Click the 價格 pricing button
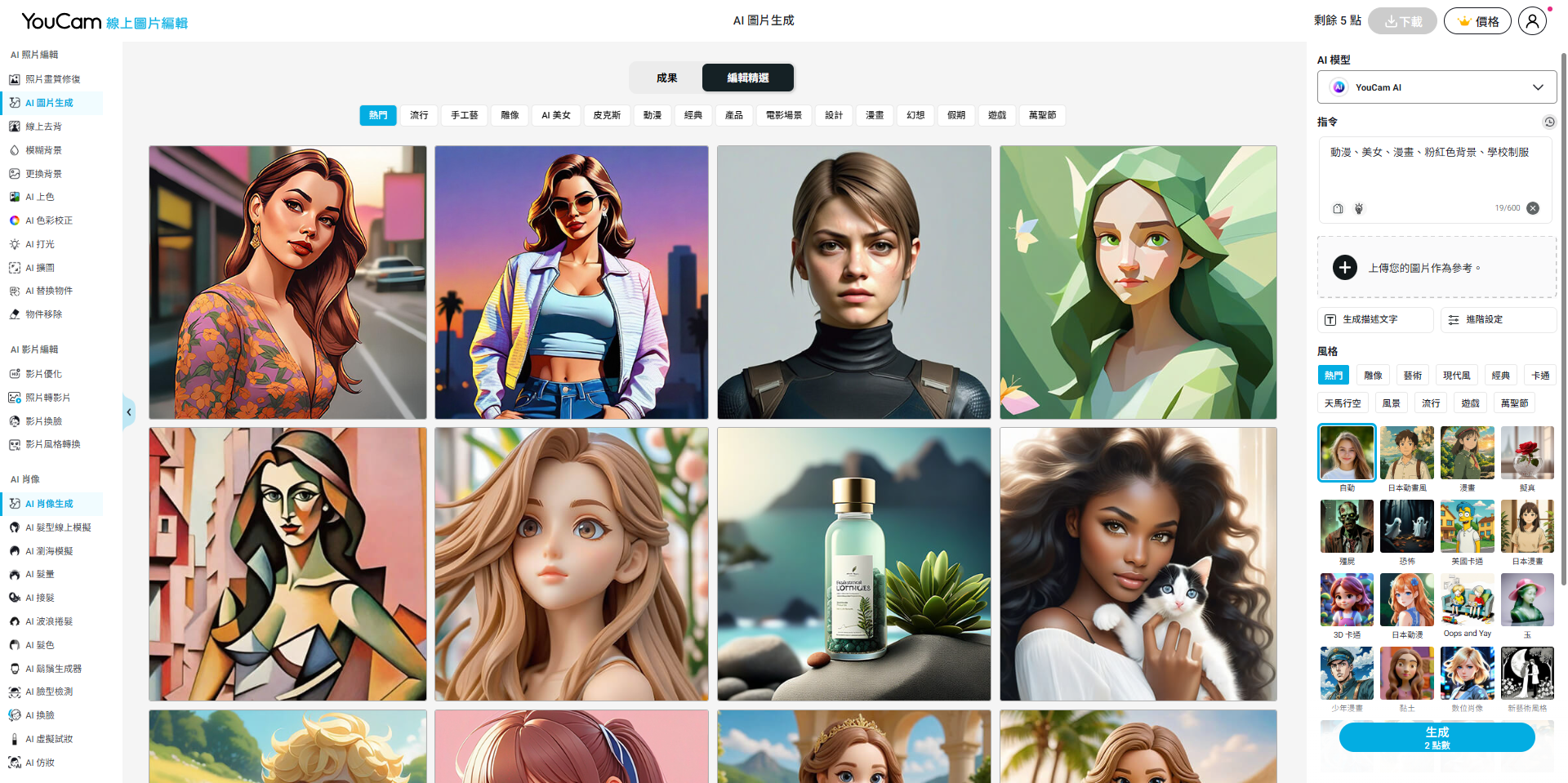The height and width of the screenshot is (783, 1568). (1477, 21)
